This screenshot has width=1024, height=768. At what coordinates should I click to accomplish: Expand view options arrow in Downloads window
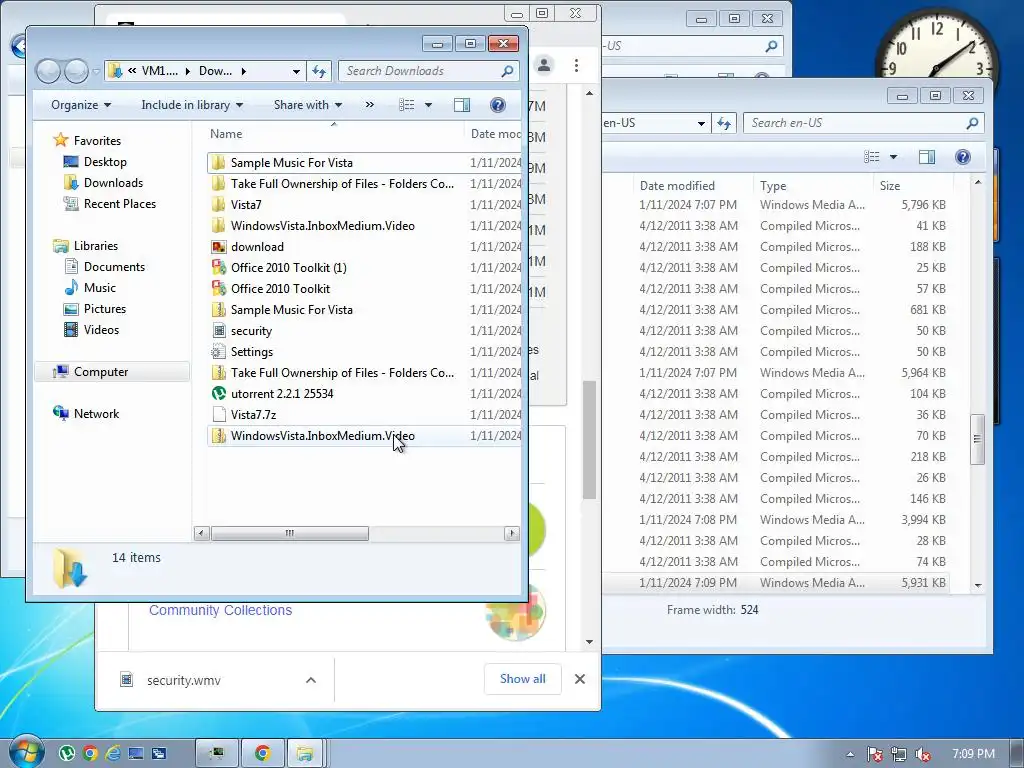[428, 105]
